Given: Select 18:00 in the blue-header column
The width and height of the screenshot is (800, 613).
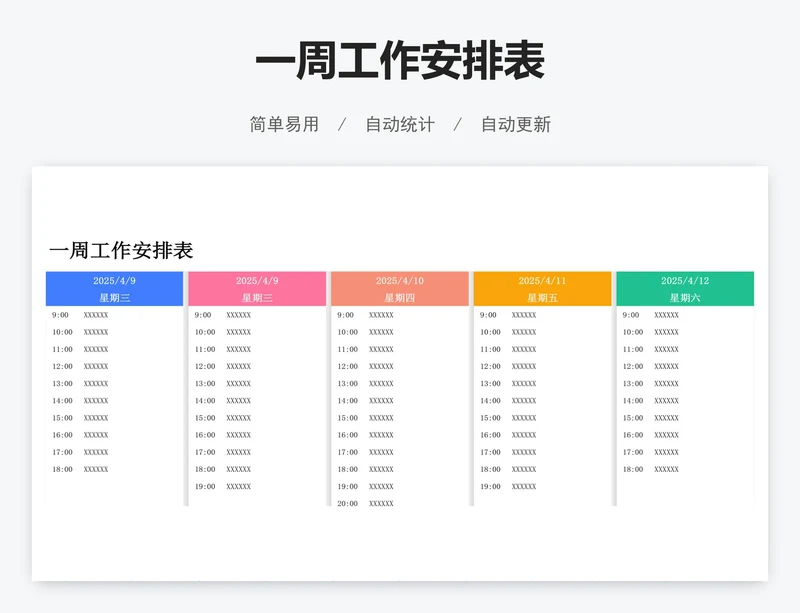Looking at the screenshot, I should coord(62,469).
